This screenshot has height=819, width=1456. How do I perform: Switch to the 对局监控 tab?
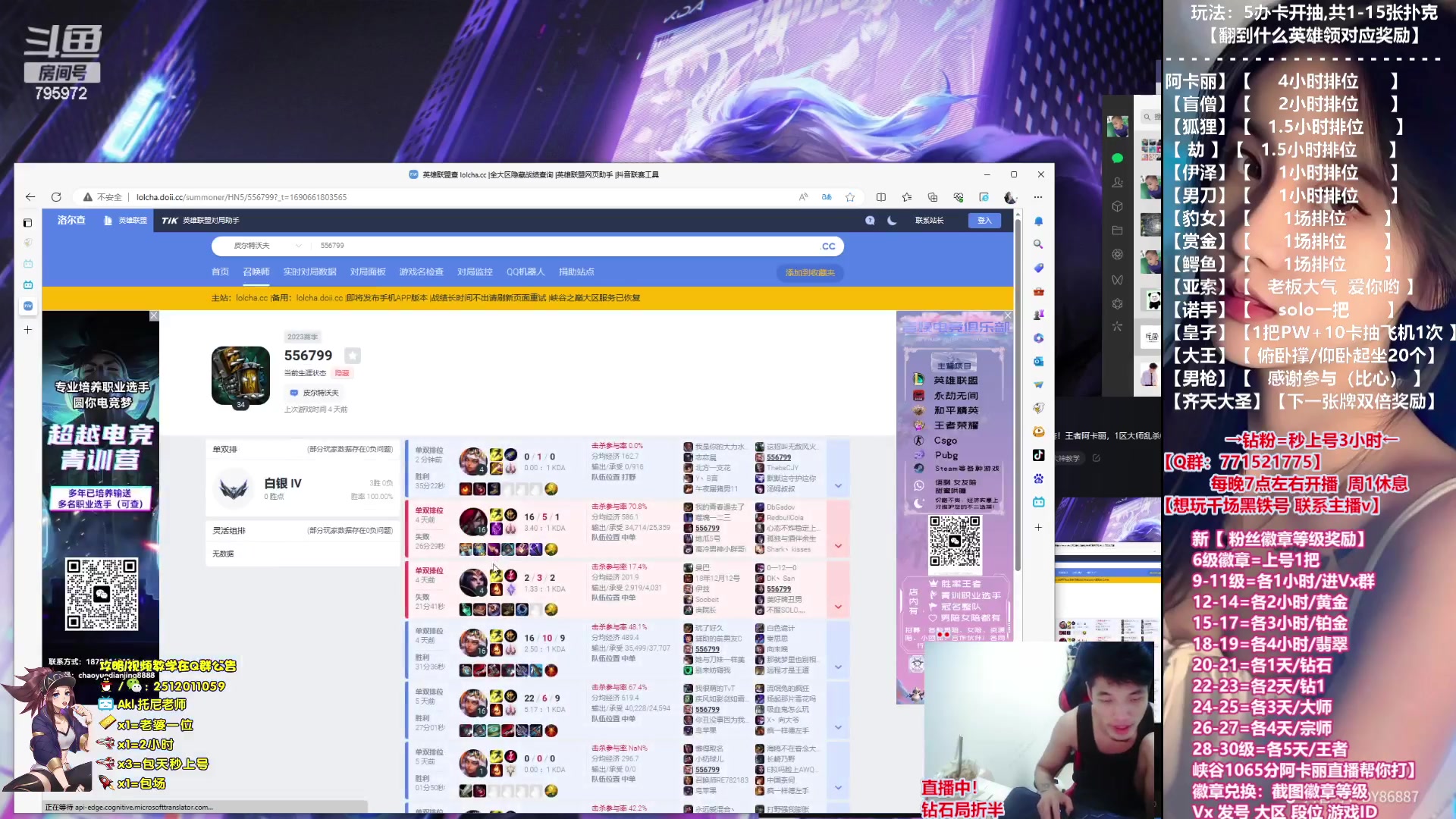(x=475, y=272)
